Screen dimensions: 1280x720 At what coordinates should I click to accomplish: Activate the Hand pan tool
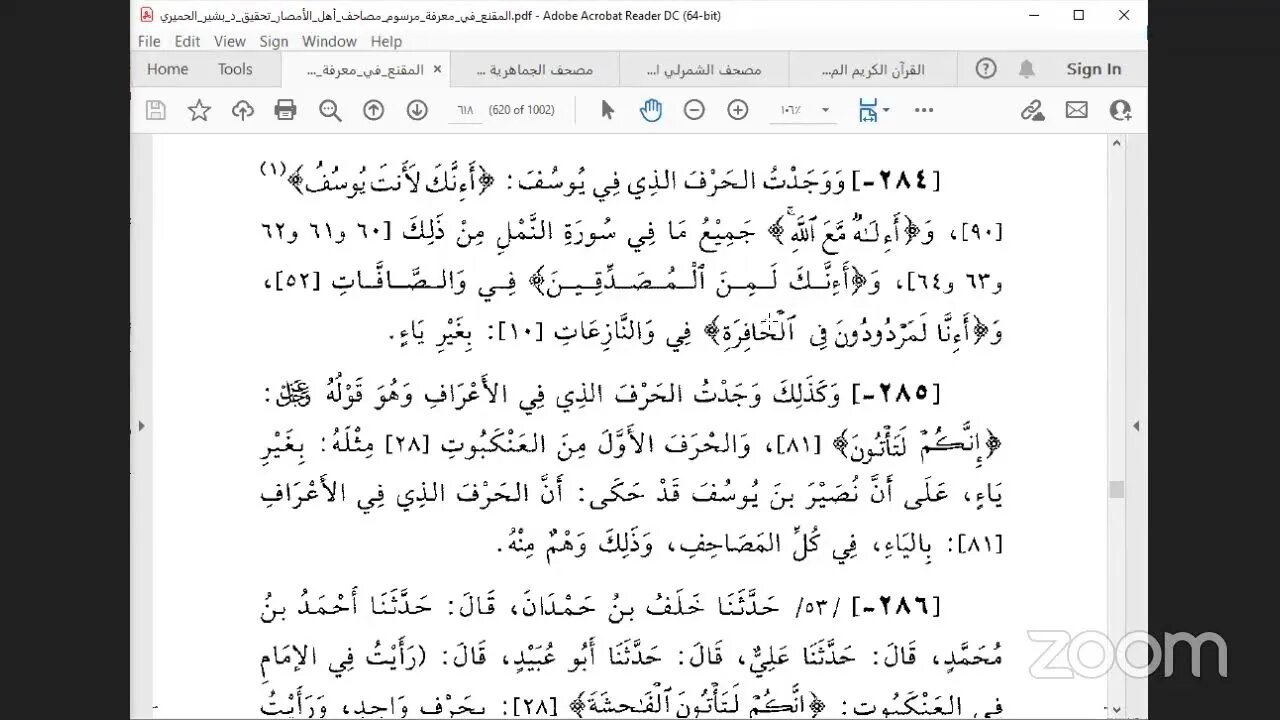tap(651, 110)
